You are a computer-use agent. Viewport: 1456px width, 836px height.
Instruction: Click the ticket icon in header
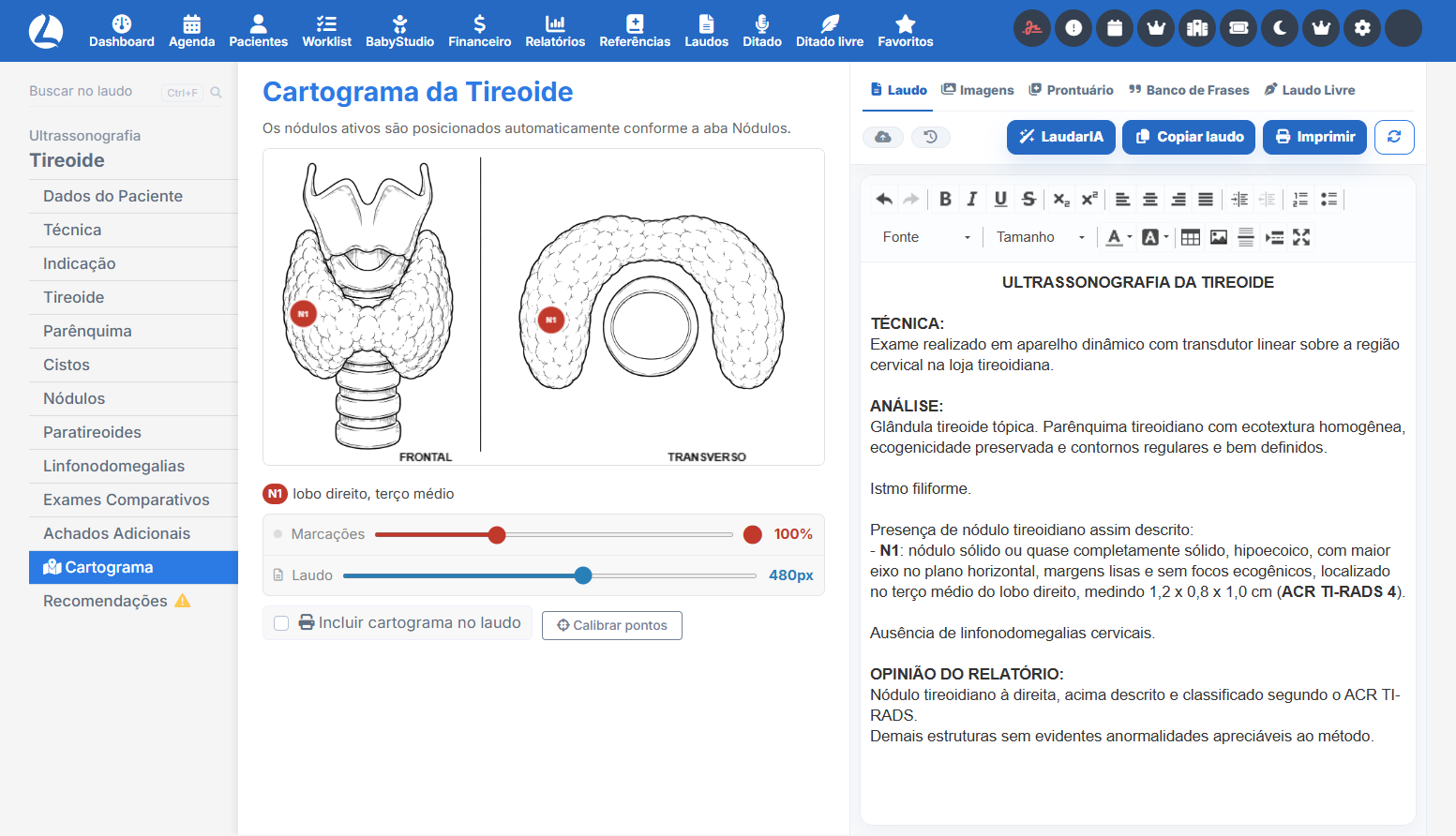[x=1238, y=28]
